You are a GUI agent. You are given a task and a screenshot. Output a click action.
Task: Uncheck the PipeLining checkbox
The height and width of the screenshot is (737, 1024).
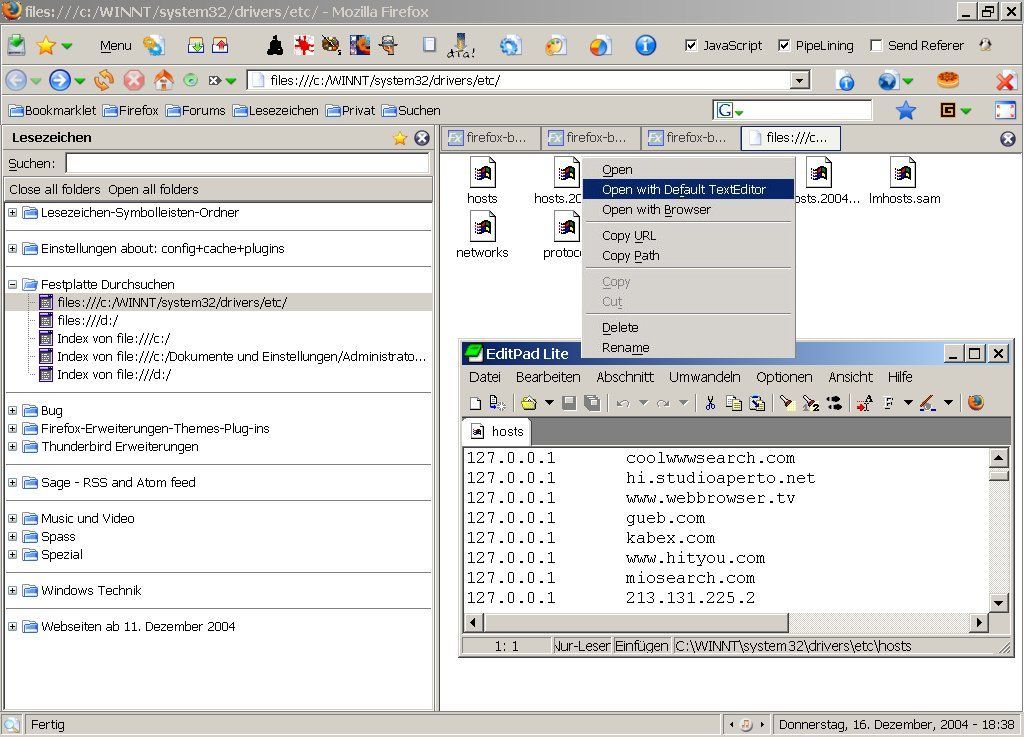784,45
